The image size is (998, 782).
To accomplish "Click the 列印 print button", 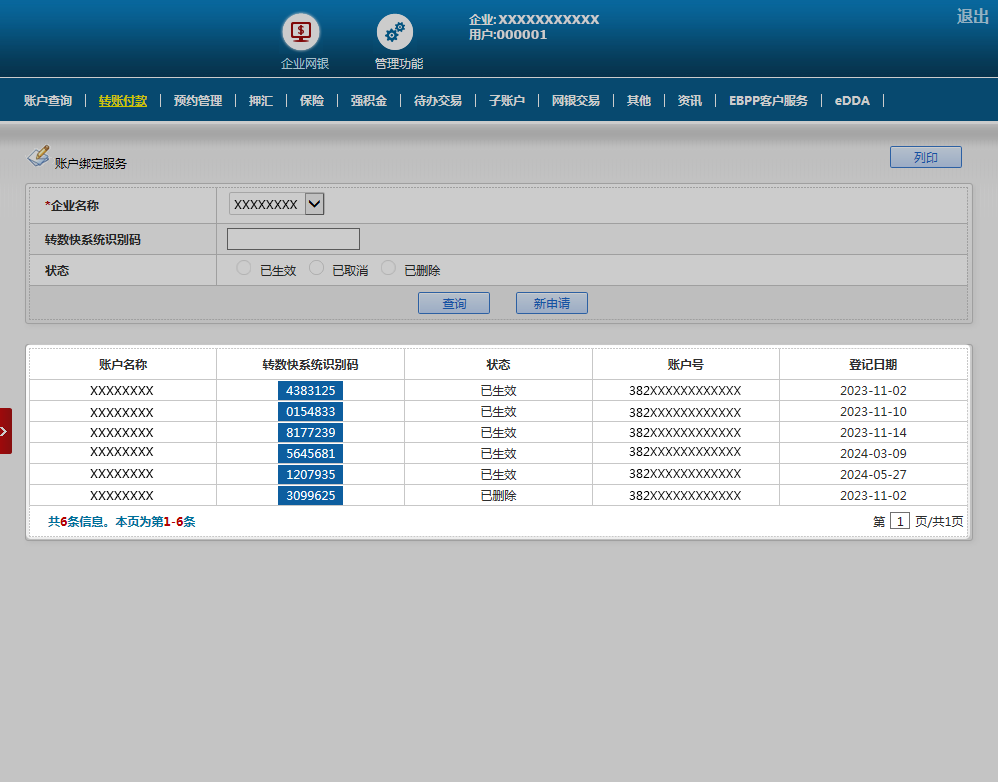I will click(x=925, y=157).
